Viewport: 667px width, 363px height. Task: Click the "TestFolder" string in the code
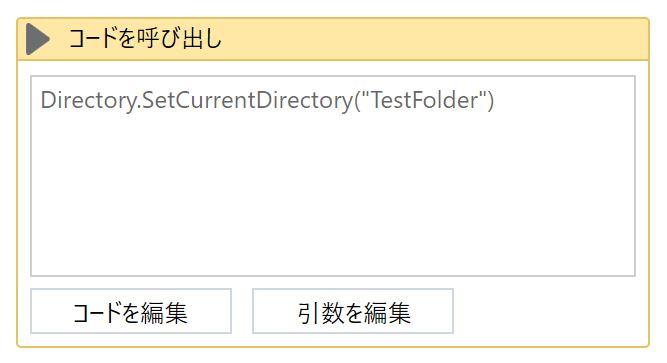pos(424,100)
